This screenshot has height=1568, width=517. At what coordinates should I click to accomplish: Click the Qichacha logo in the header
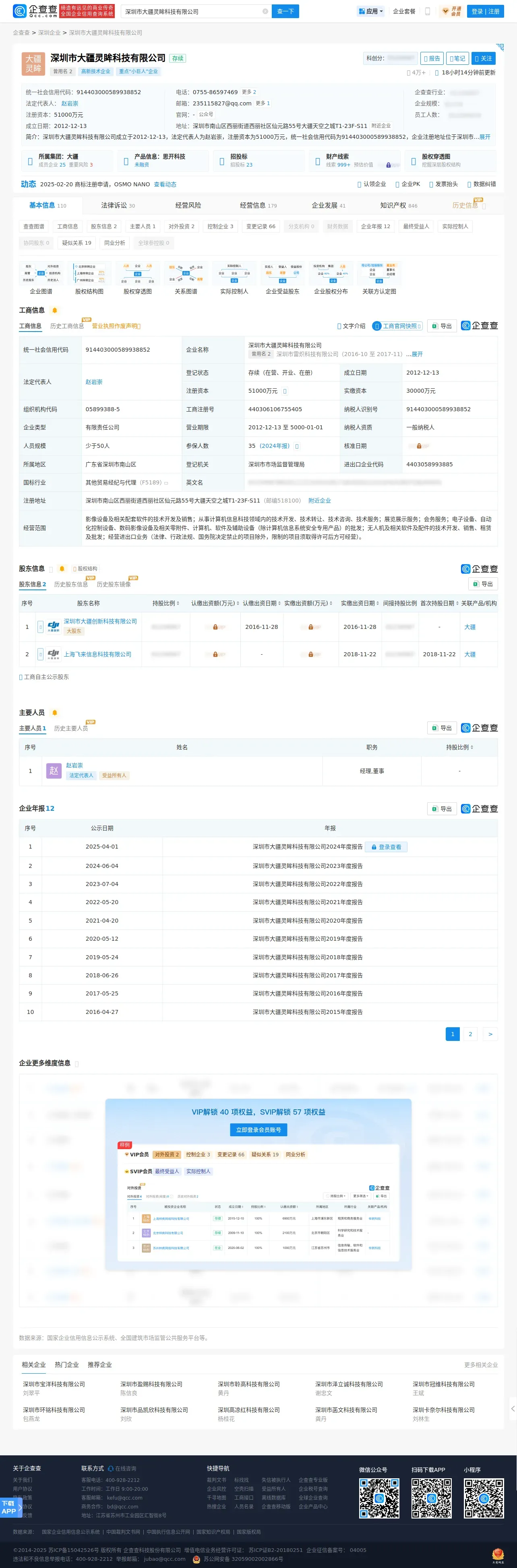[x=35, y=11]
